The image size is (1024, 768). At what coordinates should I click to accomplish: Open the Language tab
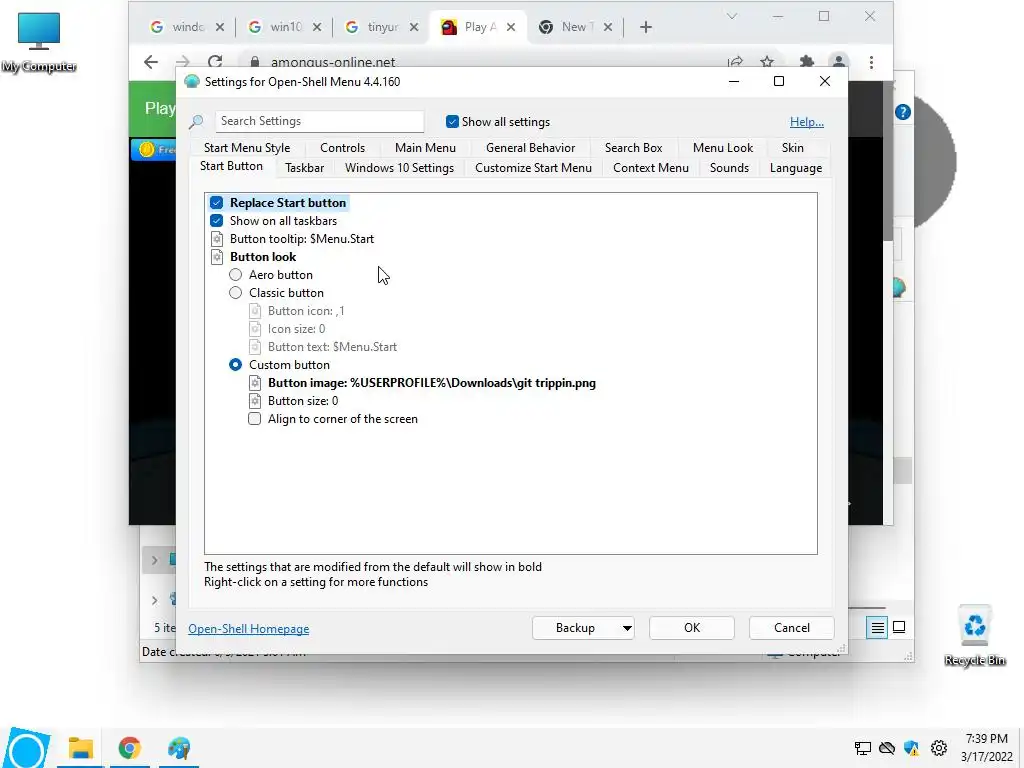(x=795, y=168)
